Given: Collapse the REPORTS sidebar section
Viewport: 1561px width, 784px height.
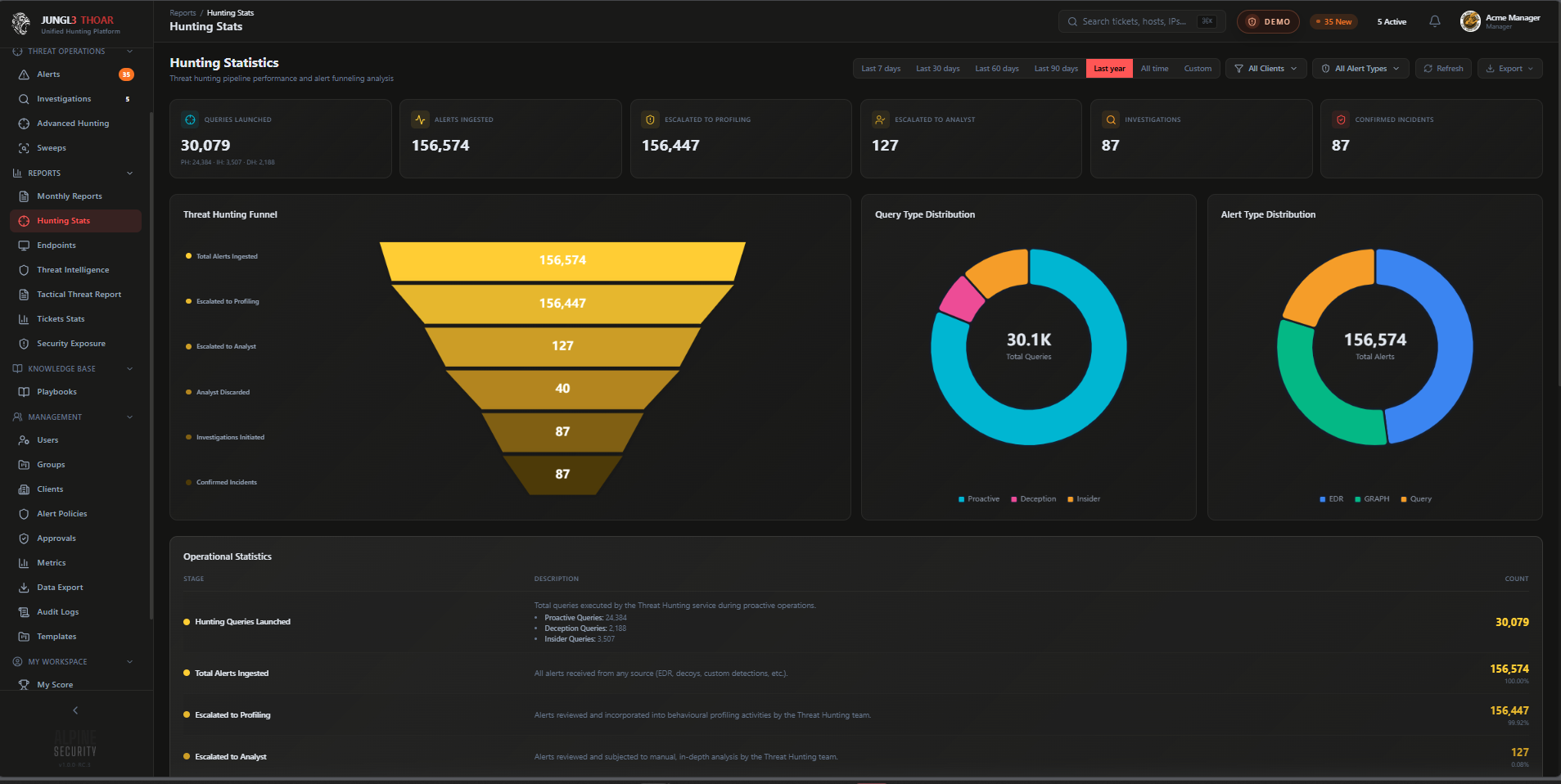Looking at the screenshot, I should pos(129,173).
